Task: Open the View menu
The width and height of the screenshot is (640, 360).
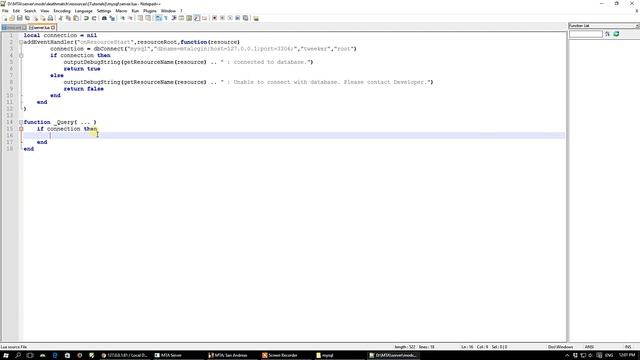Action: point(45,11)
